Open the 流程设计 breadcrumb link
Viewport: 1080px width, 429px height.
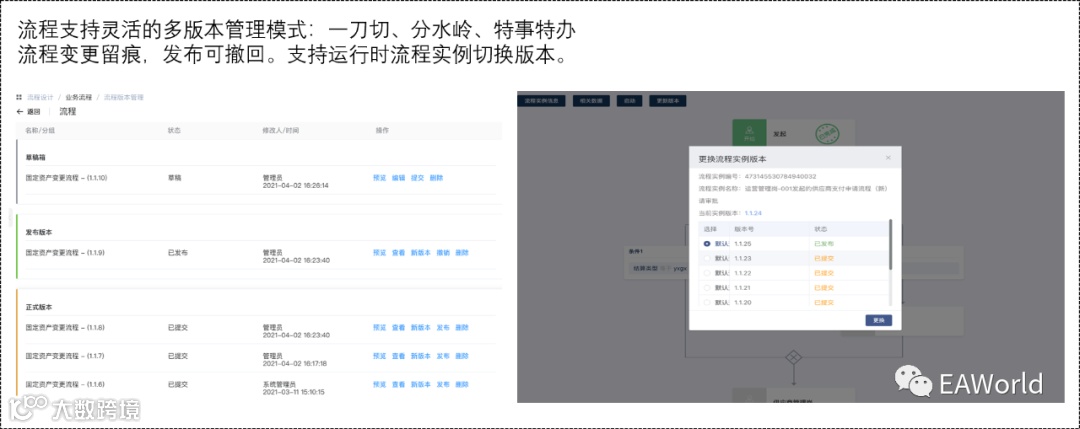click(40, 97)
